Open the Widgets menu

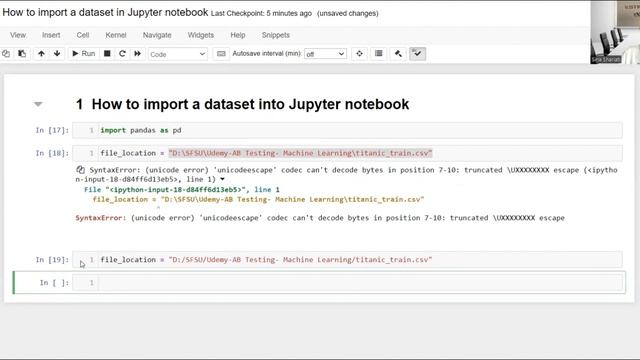201,35
